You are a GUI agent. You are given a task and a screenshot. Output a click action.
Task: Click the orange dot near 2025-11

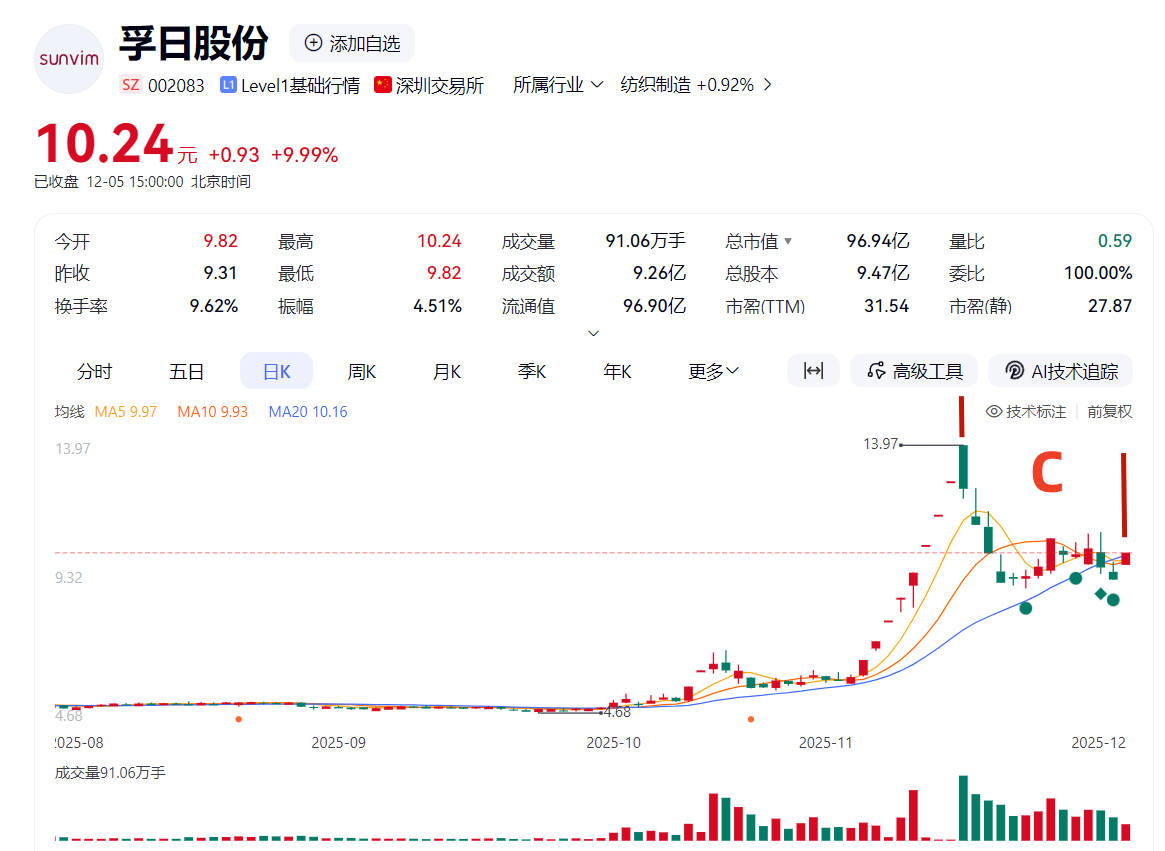[x=751, y=719]
